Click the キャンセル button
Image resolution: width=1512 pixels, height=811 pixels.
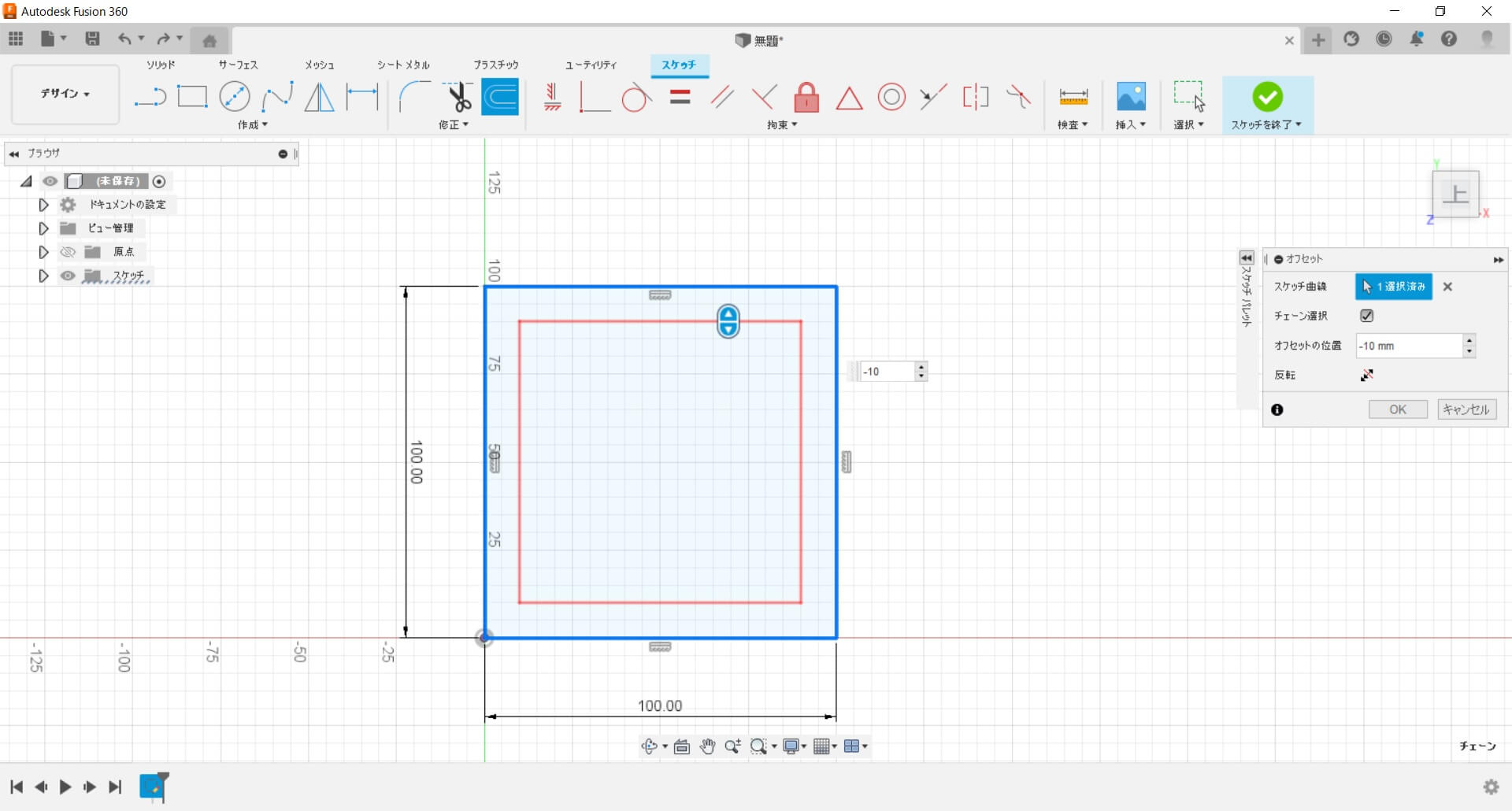[1466, 409]
